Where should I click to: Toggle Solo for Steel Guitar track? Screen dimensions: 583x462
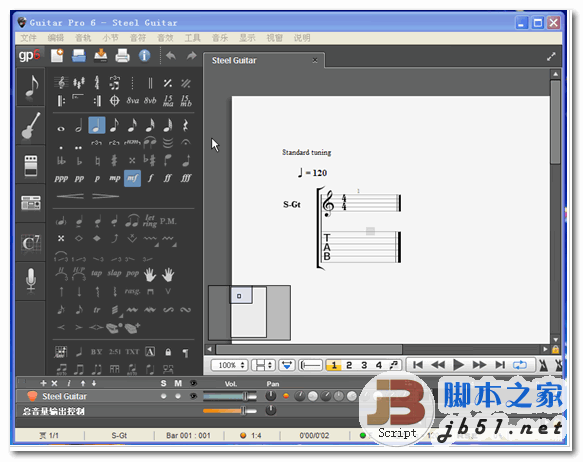pyautogui.click(x=164, y=396)
